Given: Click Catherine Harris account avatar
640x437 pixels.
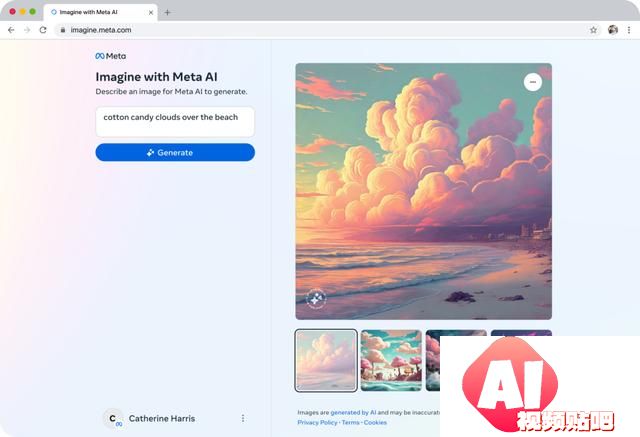Looking at the screenshot, I should (113, 418).
